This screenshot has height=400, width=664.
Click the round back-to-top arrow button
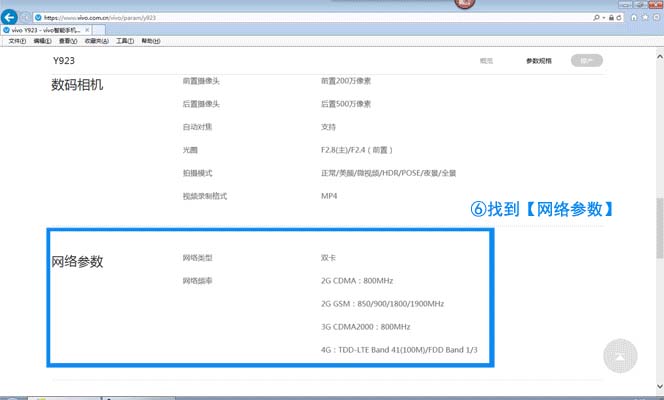pyautogui.click(x=620, y=356)
